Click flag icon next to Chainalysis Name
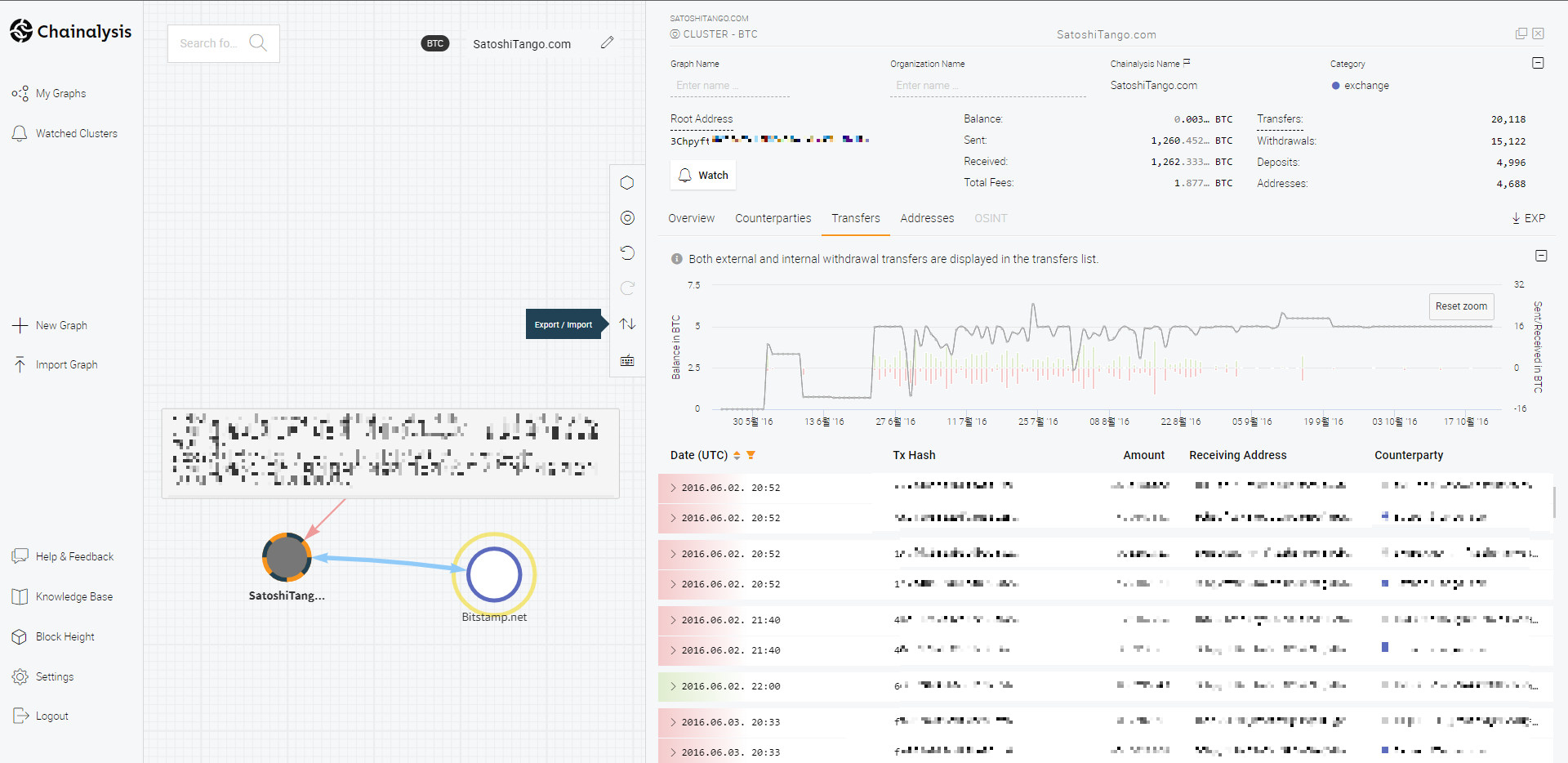The width and height of the screenshot is (1568, 763). pos(1187,62)
